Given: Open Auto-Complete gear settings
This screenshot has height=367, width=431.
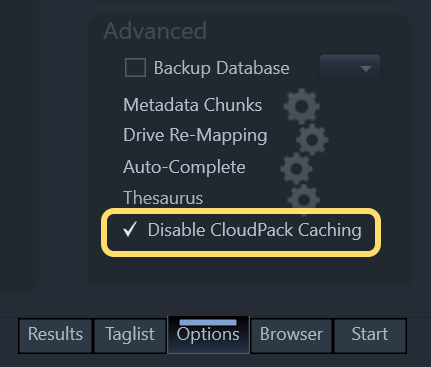Looking at the screenshot, I should click(x=296, y=168).
